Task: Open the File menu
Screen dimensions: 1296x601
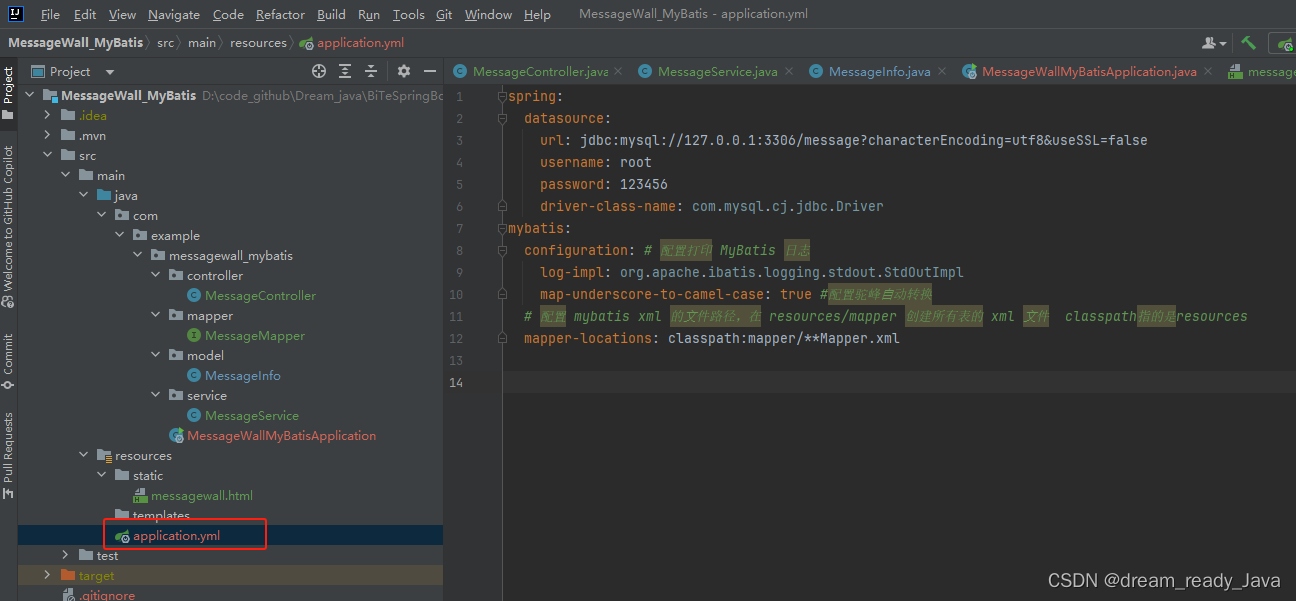Action: coord(50,14)
